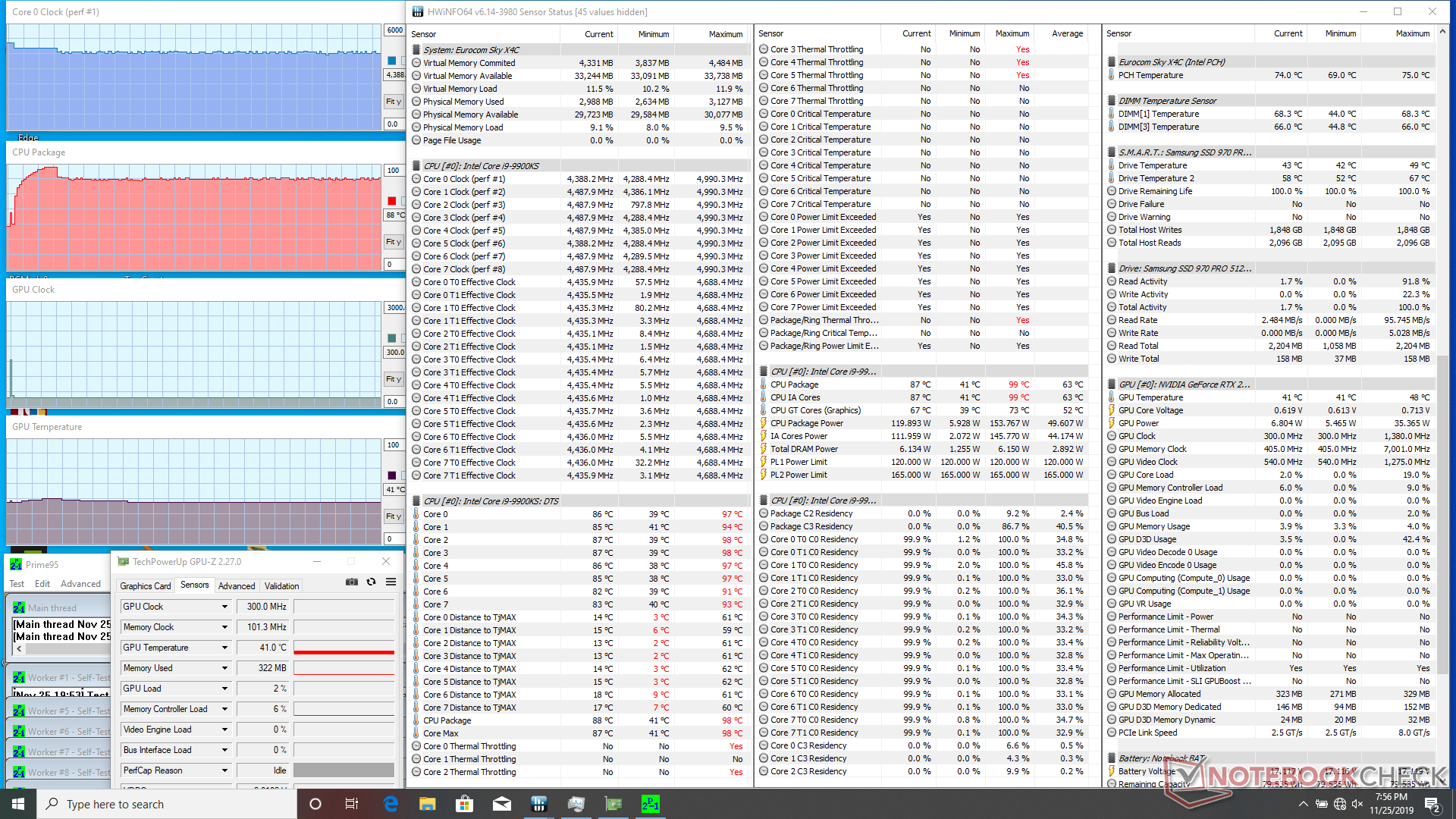
Task: Pick dark purple swatch of GPU Temperature graph
Action: click(x=392, y=475)
